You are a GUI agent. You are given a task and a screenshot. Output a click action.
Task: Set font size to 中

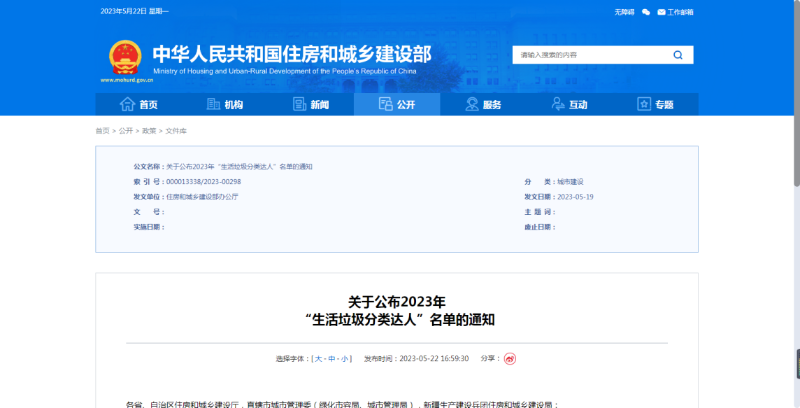coord(332,359)
